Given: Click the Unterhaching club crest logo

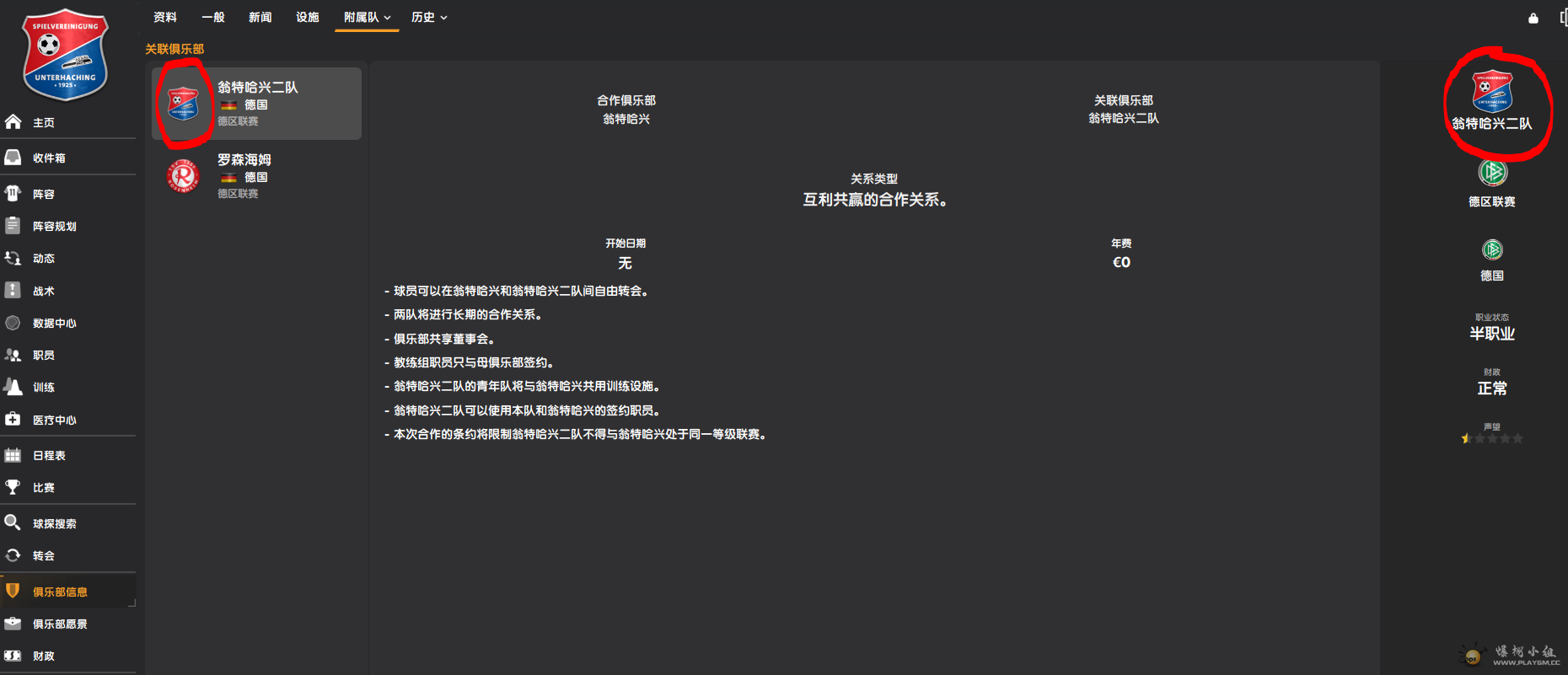Looking at the screenshot, I should (65, 55).
